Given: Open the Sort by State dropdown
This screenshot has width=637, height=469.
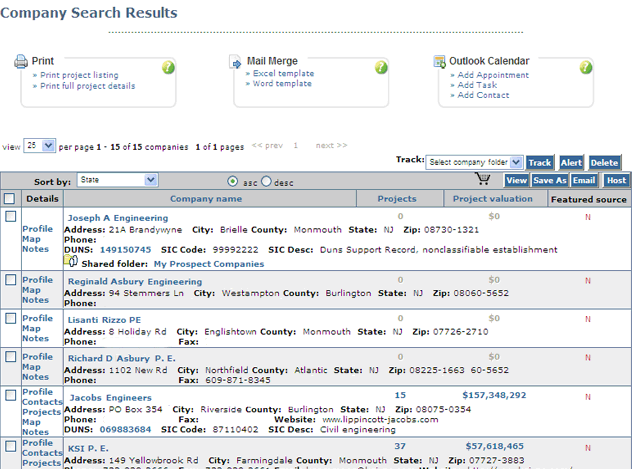Looking at the screenshot, I should coord(117,180).
